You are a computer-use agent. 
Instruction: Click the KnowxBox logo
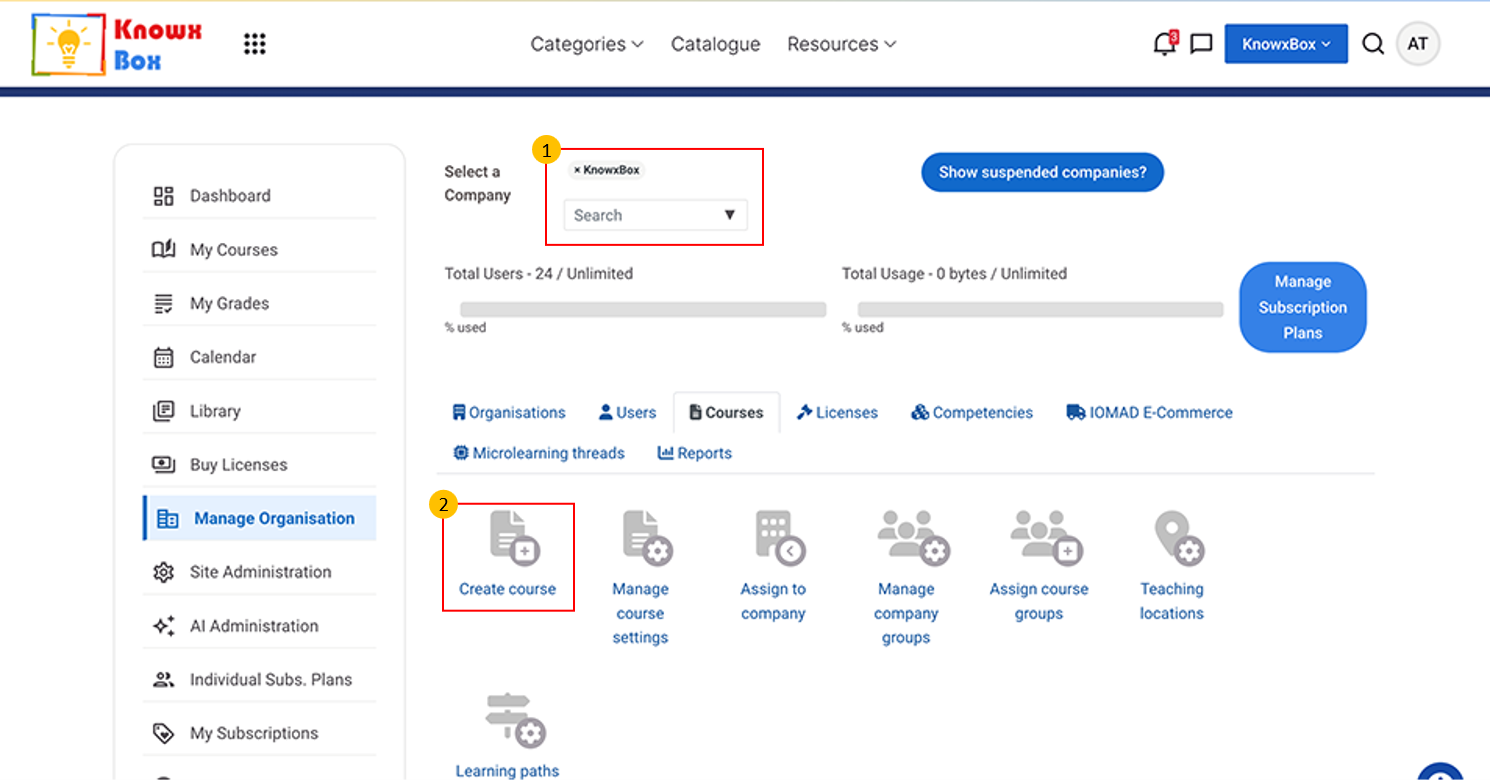click(x=117, y=44)
